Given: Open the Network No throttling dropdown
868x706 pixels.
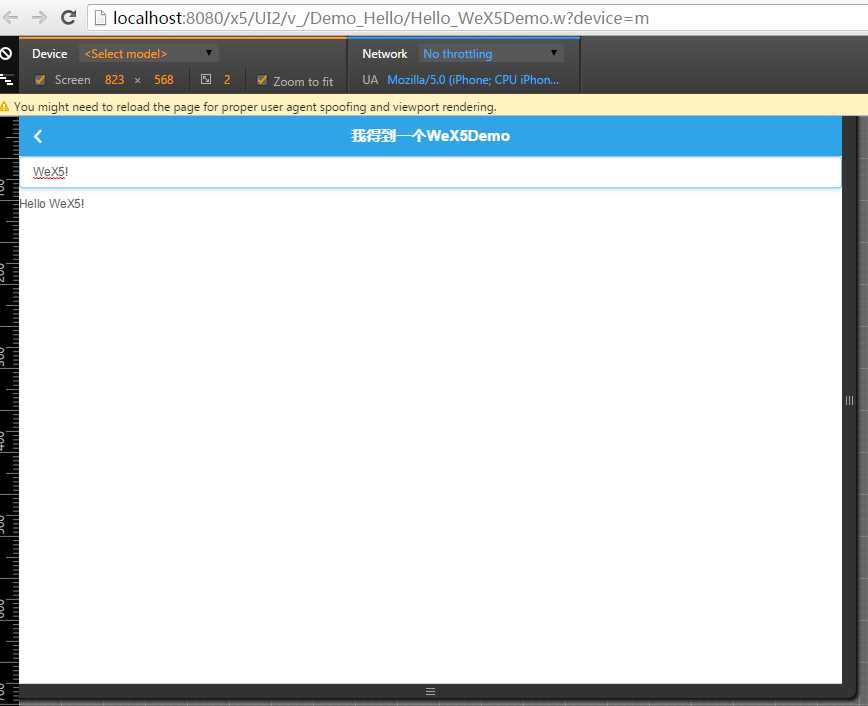Looking at the screenshot, I should (x=490, y=54).
